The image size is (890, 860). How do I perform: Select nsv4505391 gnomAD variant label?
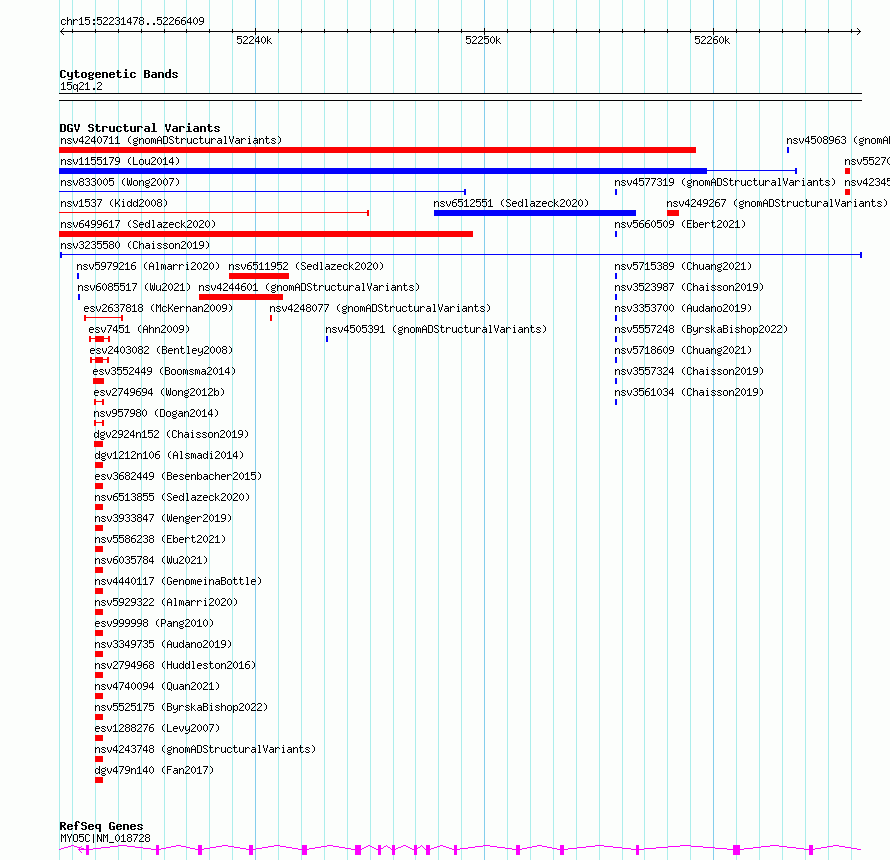pos(436,329)
